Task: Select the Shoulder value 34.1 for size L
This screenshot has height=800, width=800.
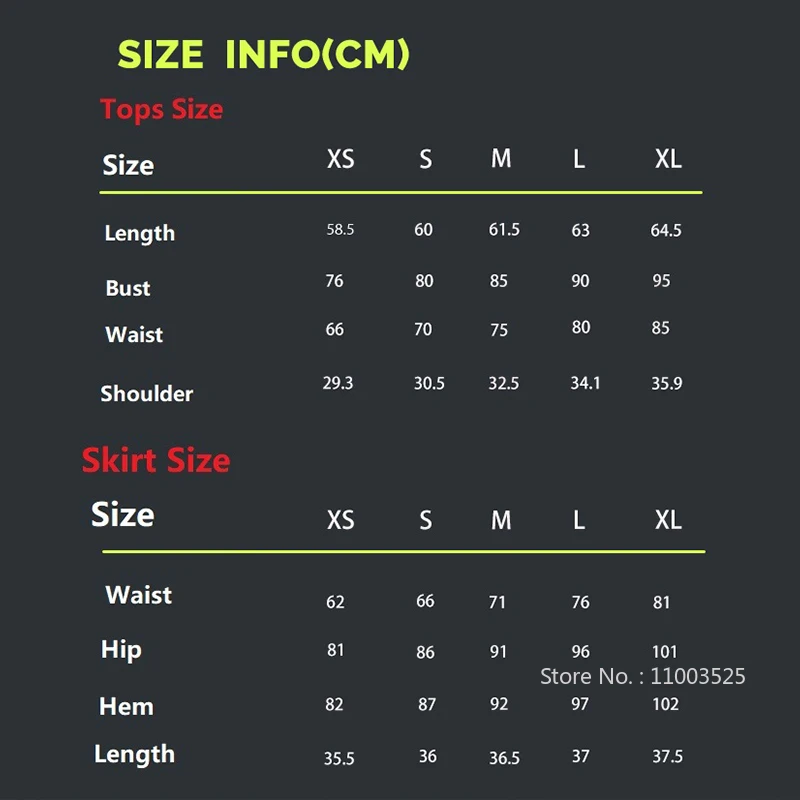Action: click(x=585, y=383)
